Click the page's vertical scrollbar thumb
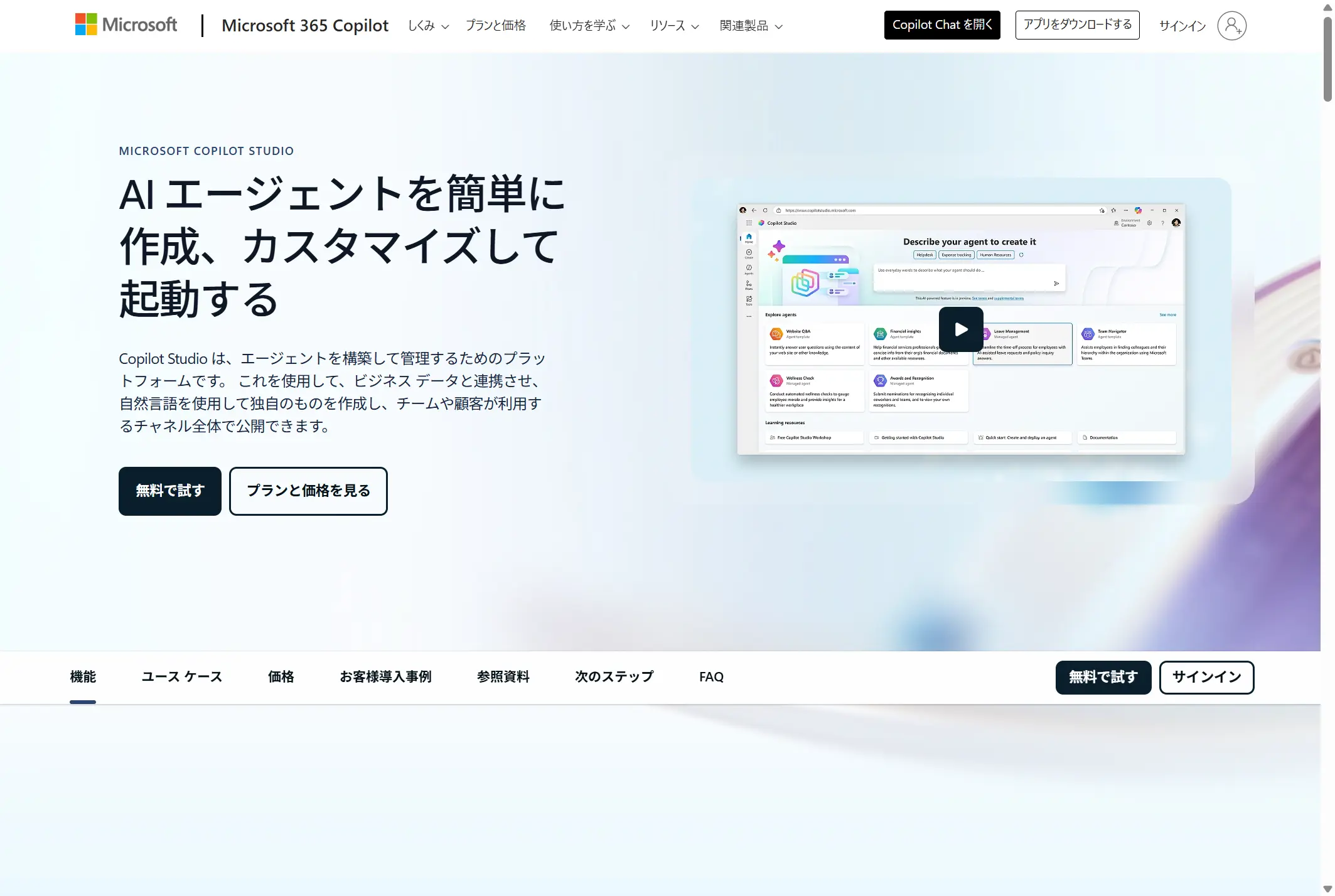This screenshot has width=1335, height=896. tap(1327, 60)
